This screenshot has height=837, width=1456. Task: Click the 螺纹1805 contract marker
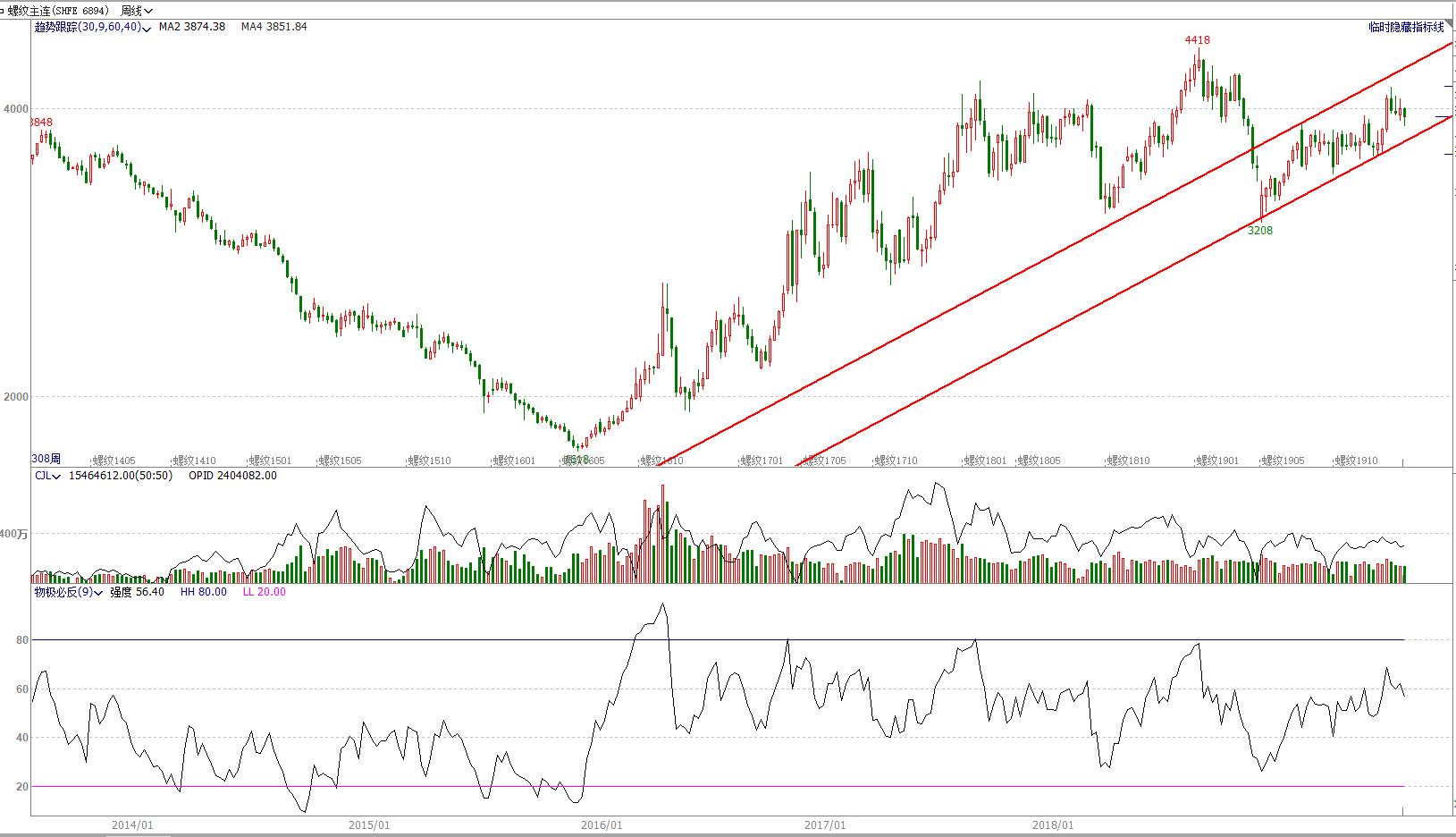(x=1039, y=461)
